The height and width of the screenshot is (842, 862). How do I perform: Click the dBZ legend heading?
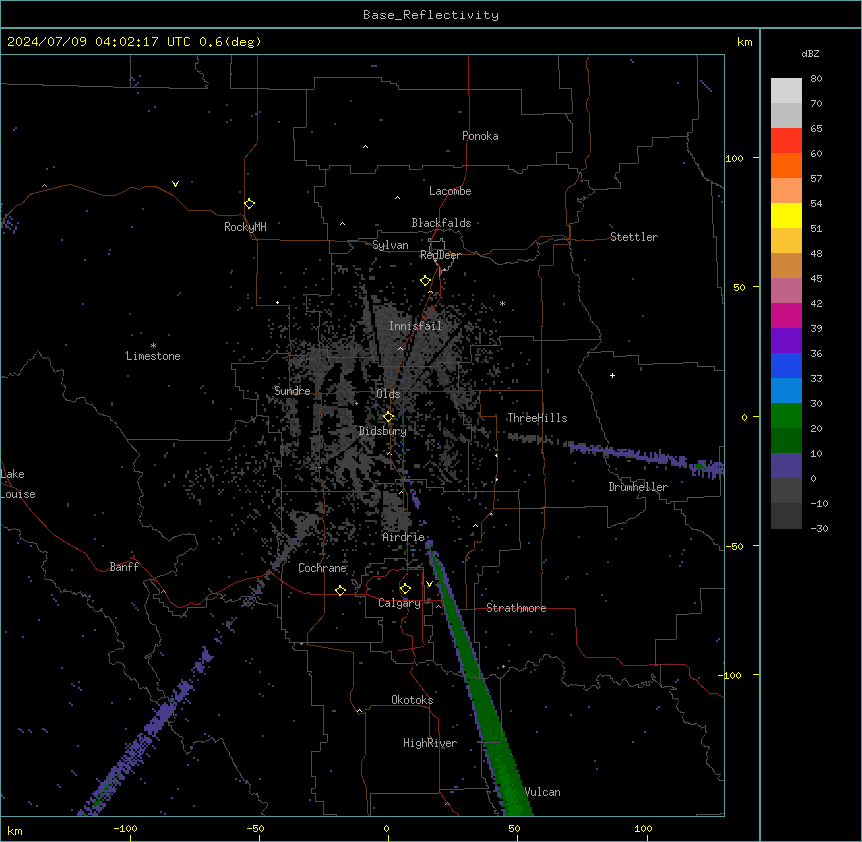click(x=810, y=53)
